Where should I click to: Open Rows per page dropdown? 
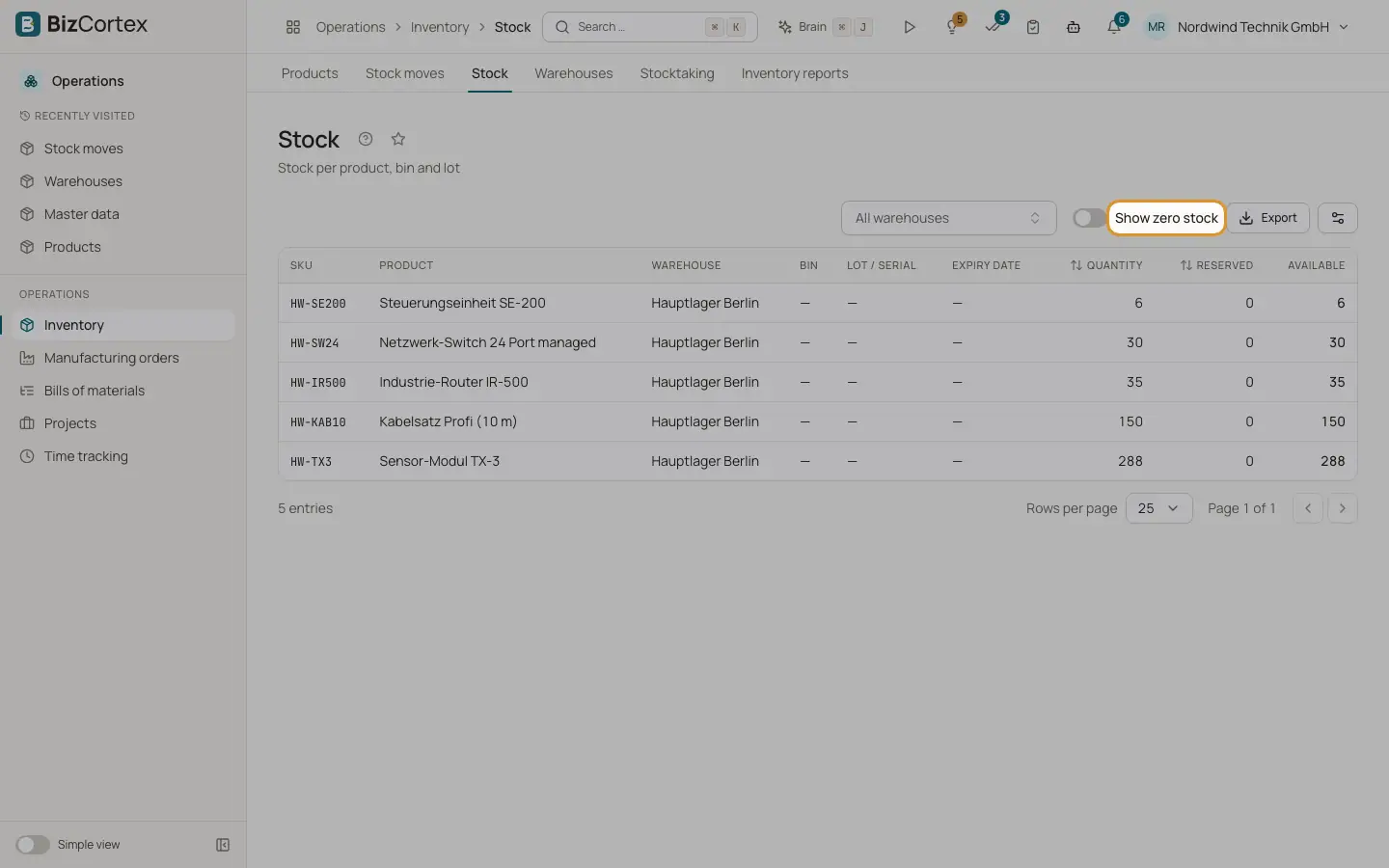click(x=1159, y=508)
